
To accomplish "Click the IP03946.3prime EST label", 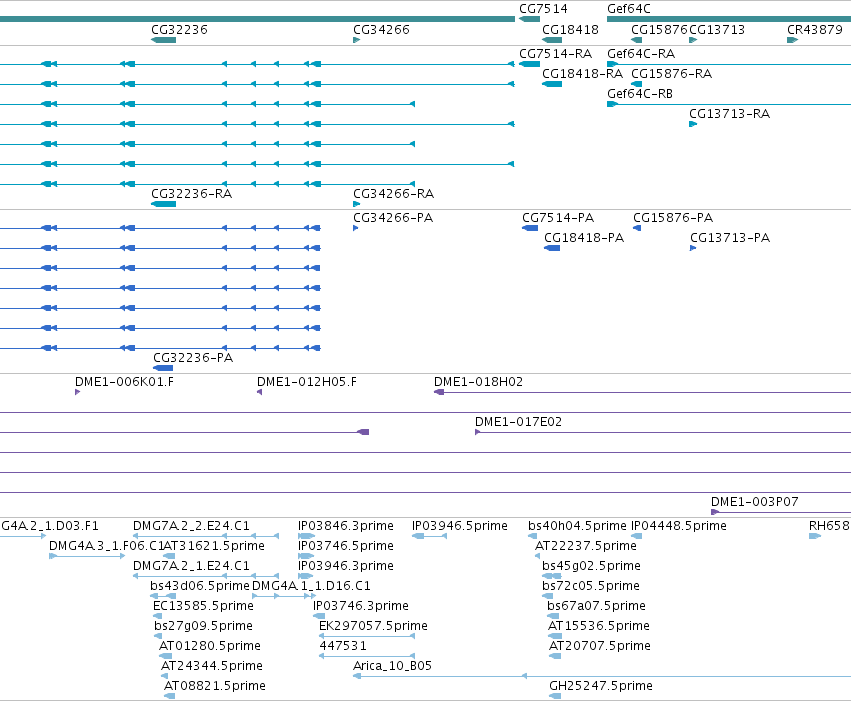I will pyautogui.click(x=346, y=566).
